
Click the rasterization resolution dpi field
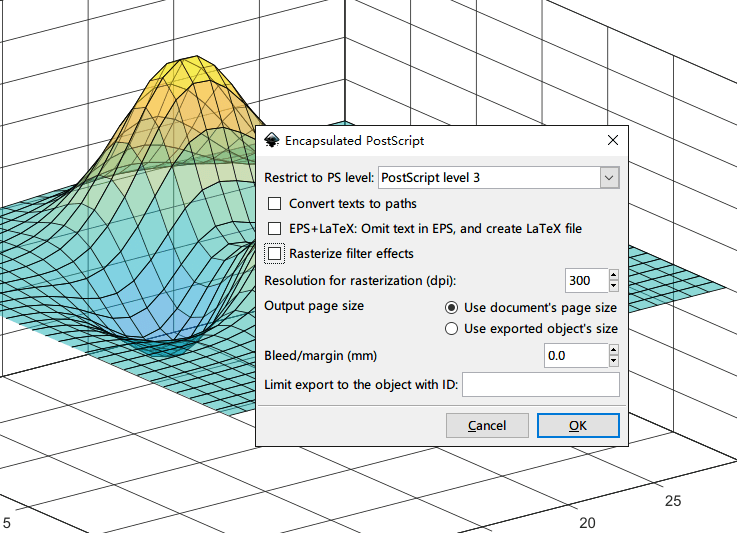pyautogui.click(x=585, y=280)
